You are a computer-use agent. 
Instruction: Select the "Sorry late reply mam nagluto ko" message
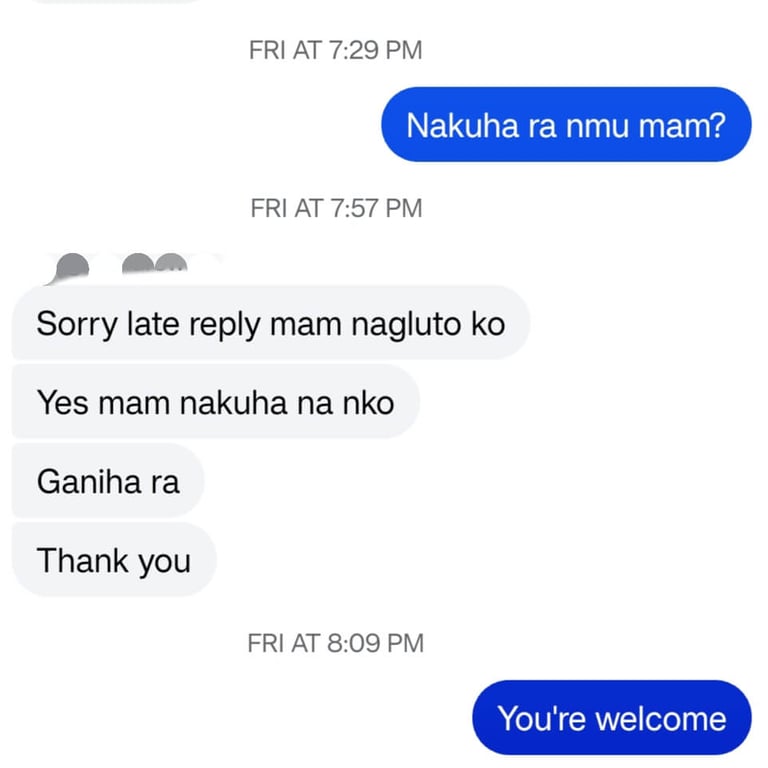click(270, 323)
